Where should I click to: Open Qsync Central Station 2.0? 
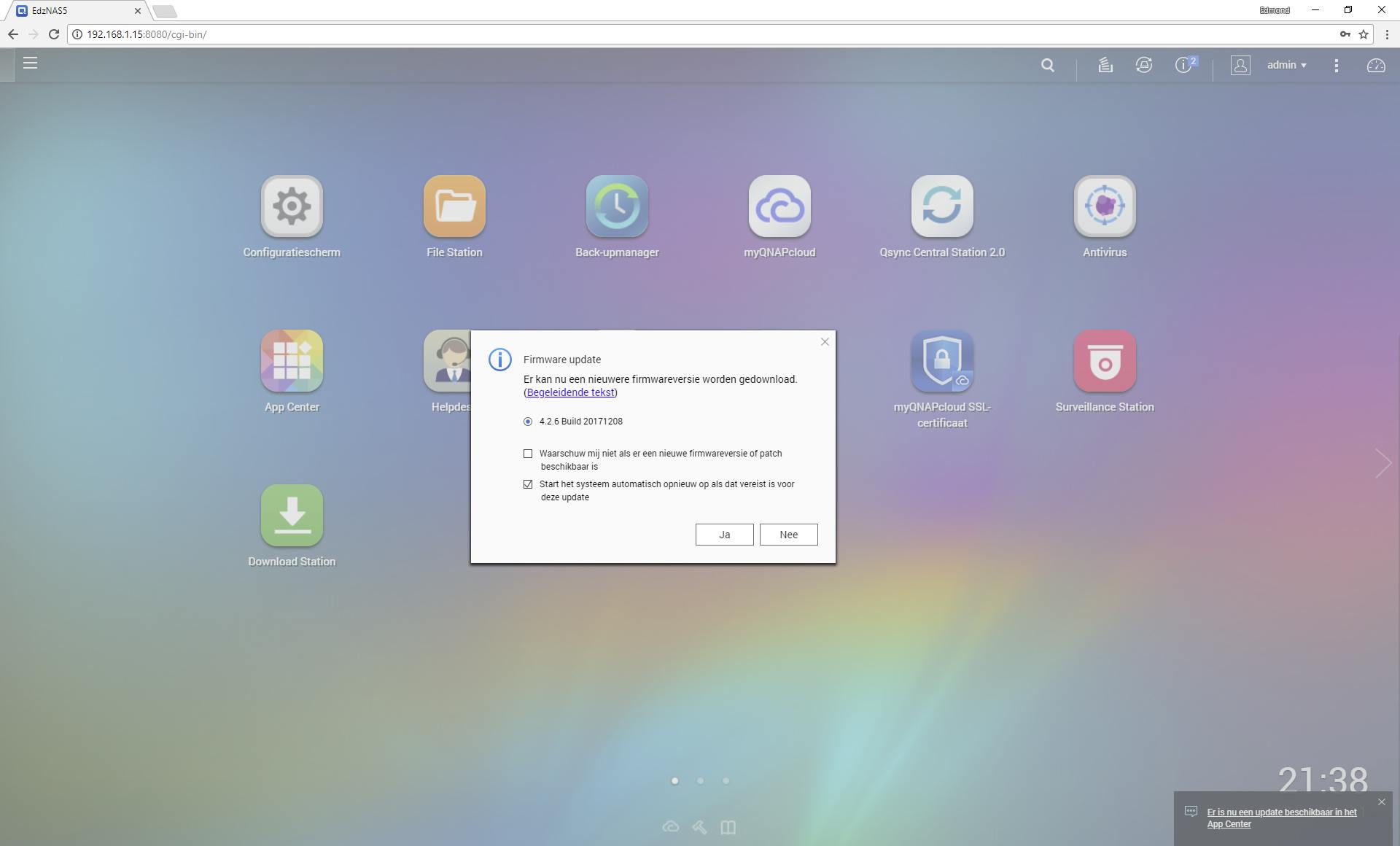(941, 206)
